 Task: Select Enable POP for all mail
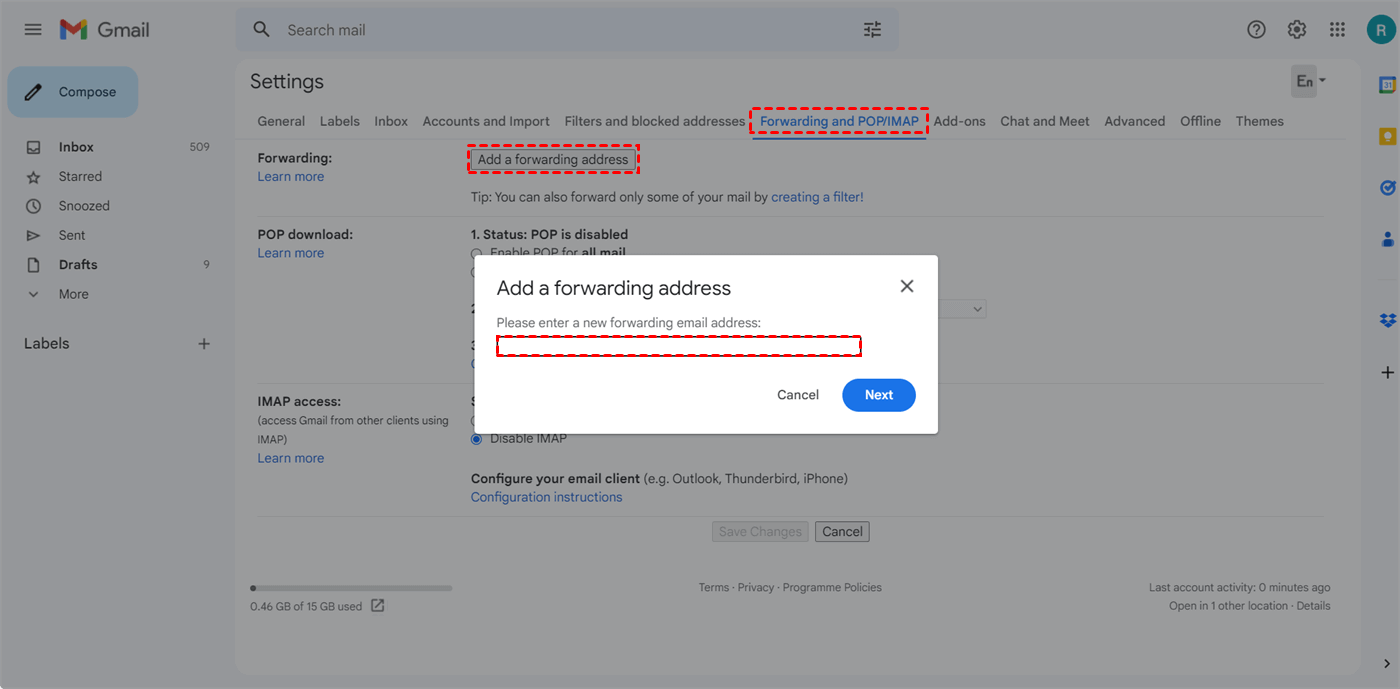click(477, 254)
